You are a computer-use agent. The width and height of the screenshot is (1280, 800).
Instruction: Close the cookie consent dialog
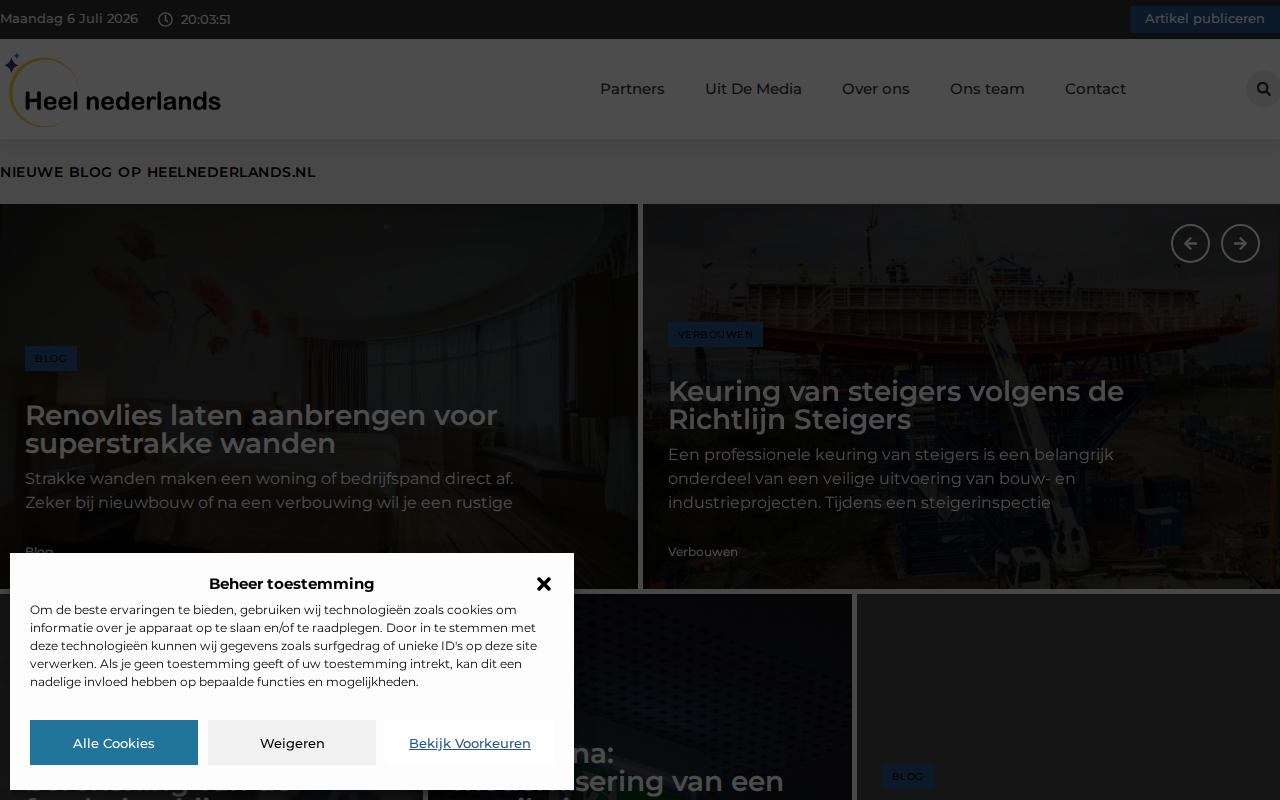click(x=544, y=584)
